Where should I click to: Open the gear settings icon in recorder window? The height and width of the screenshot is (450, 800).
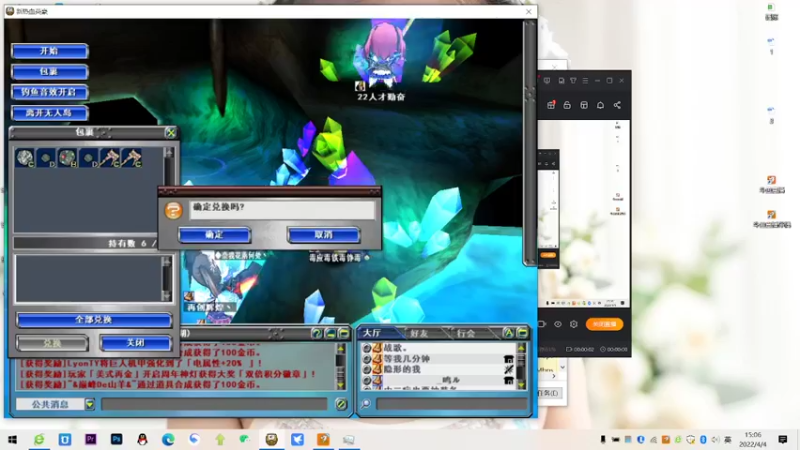point(573,324)
